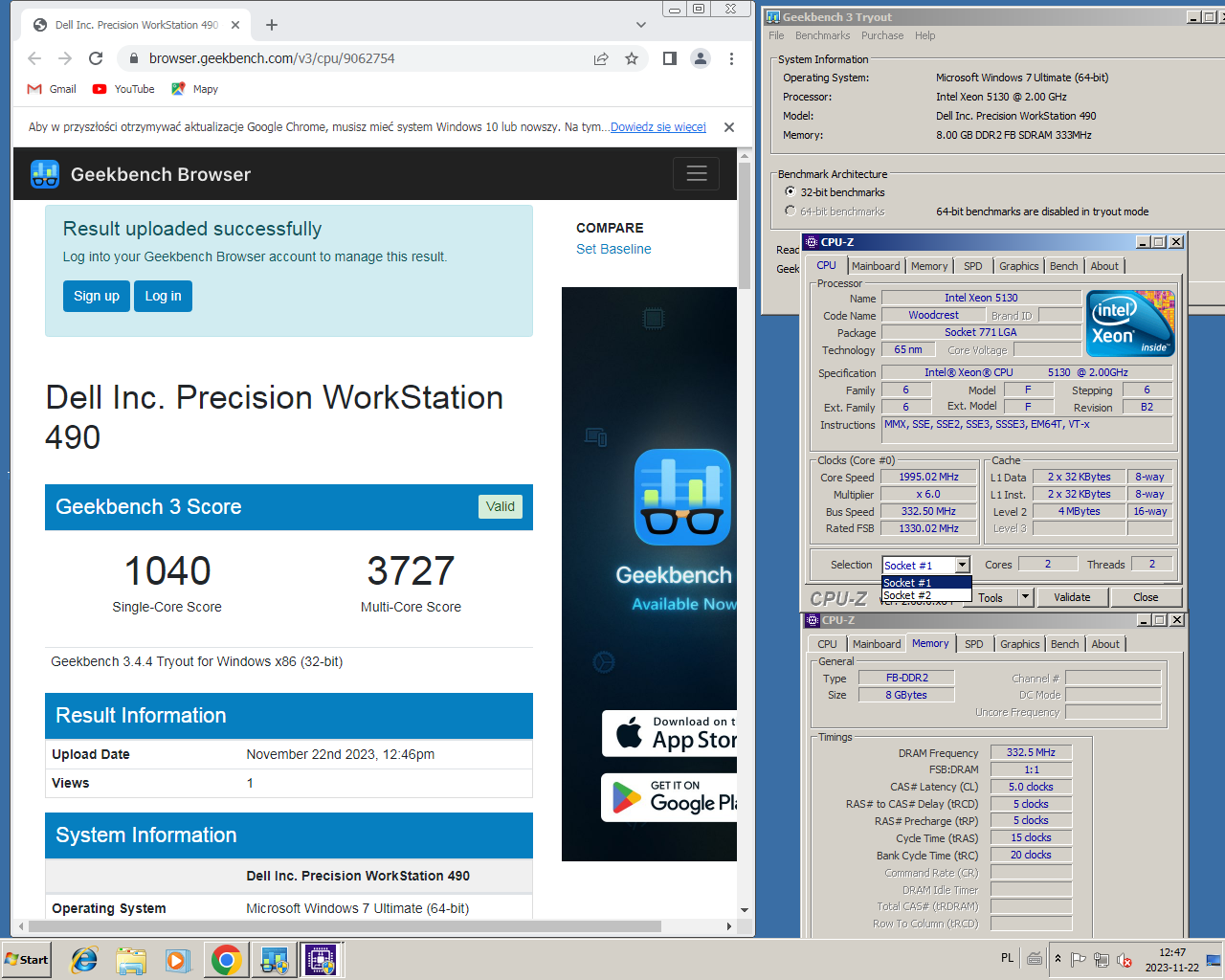1225x980 pixels.
Task: Click Validate button in CPU-Z
Action: tap(1072, 597)
